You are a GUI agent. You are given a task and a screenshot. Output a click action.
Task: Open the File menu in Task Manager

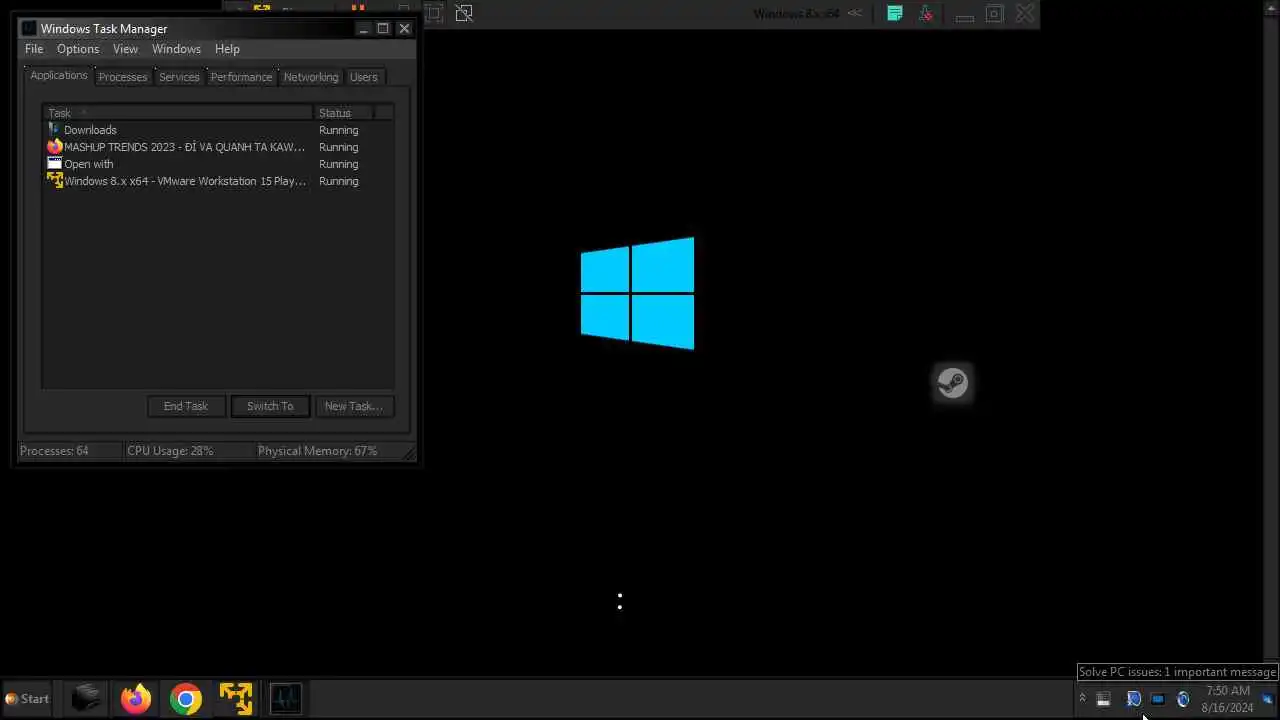tap(34, 49)
